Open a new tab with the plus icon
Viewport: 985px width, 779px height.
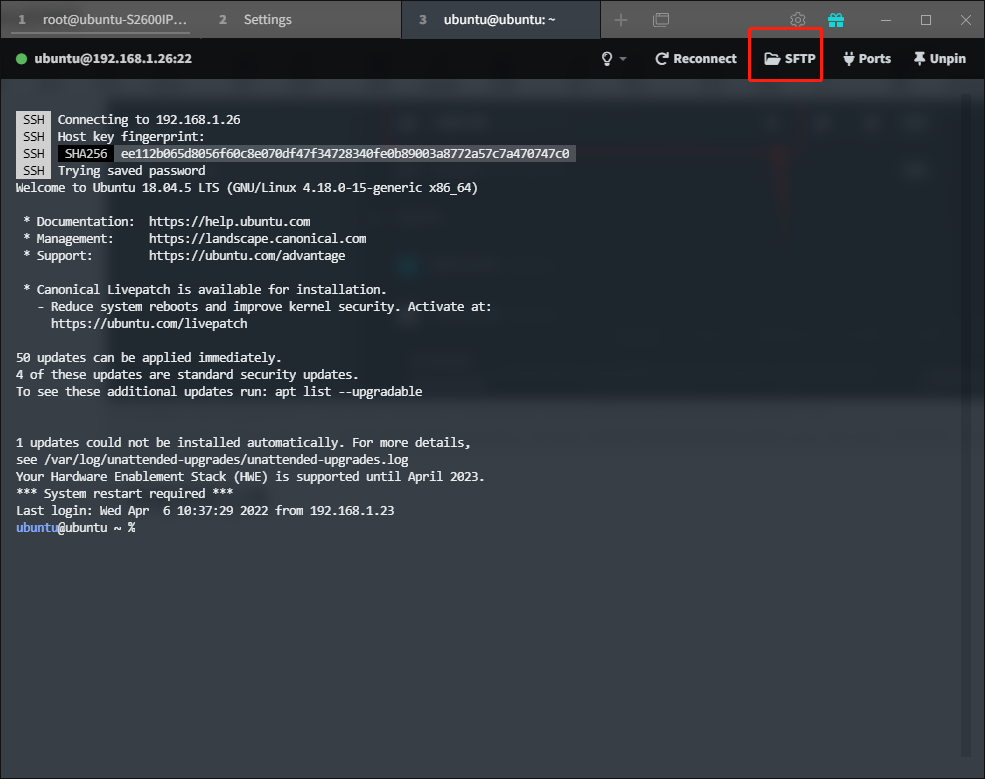[x=622, y=19]
